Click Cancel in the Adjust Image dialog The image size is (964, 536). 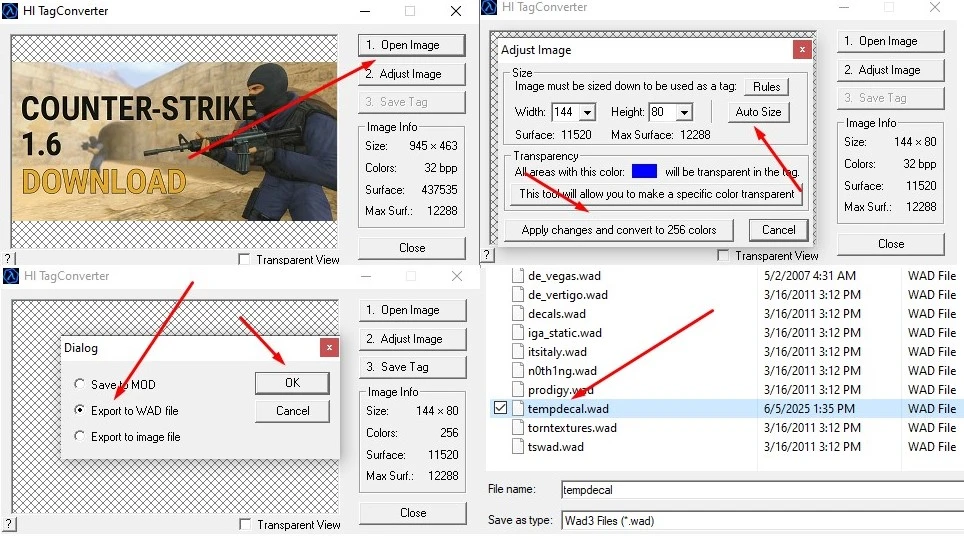[x=778, y=230]
